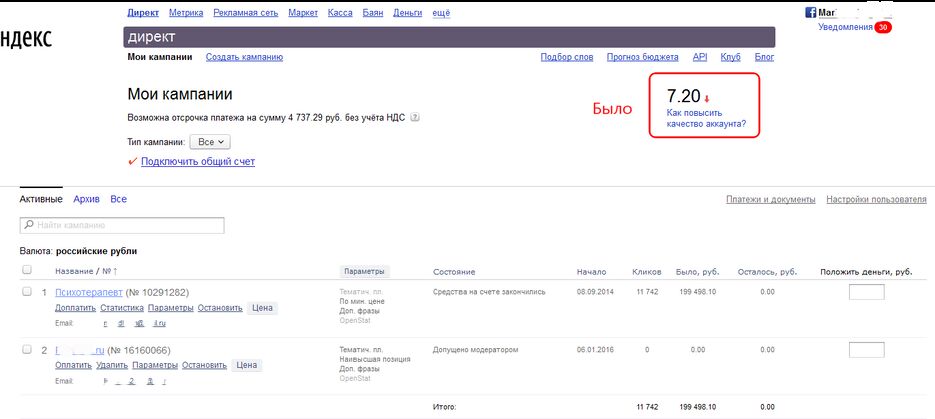This screenshot has width=935, height=419.
Task: Open the Тип кампании dropdown
Action: click(x=210, y=142)
